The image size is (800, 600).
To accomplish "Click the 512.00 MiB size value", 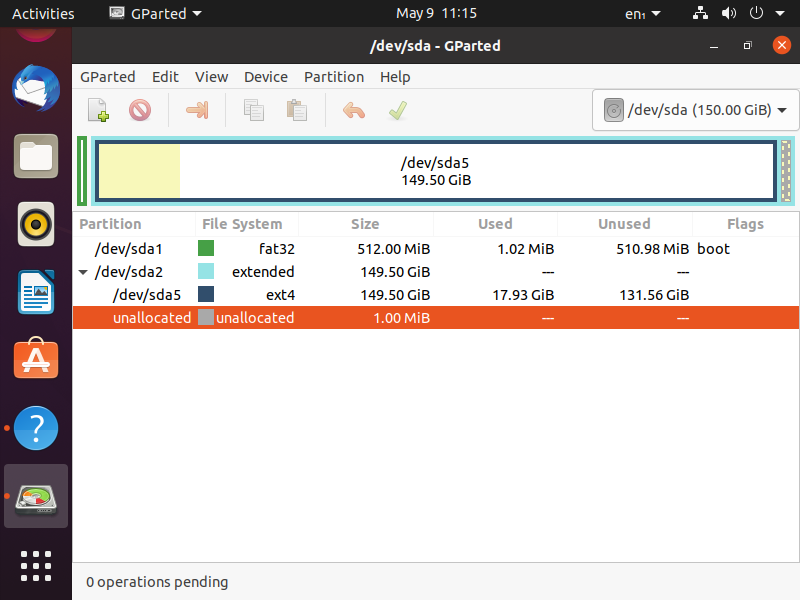I will pyautogui.click(x=393, y=249).
